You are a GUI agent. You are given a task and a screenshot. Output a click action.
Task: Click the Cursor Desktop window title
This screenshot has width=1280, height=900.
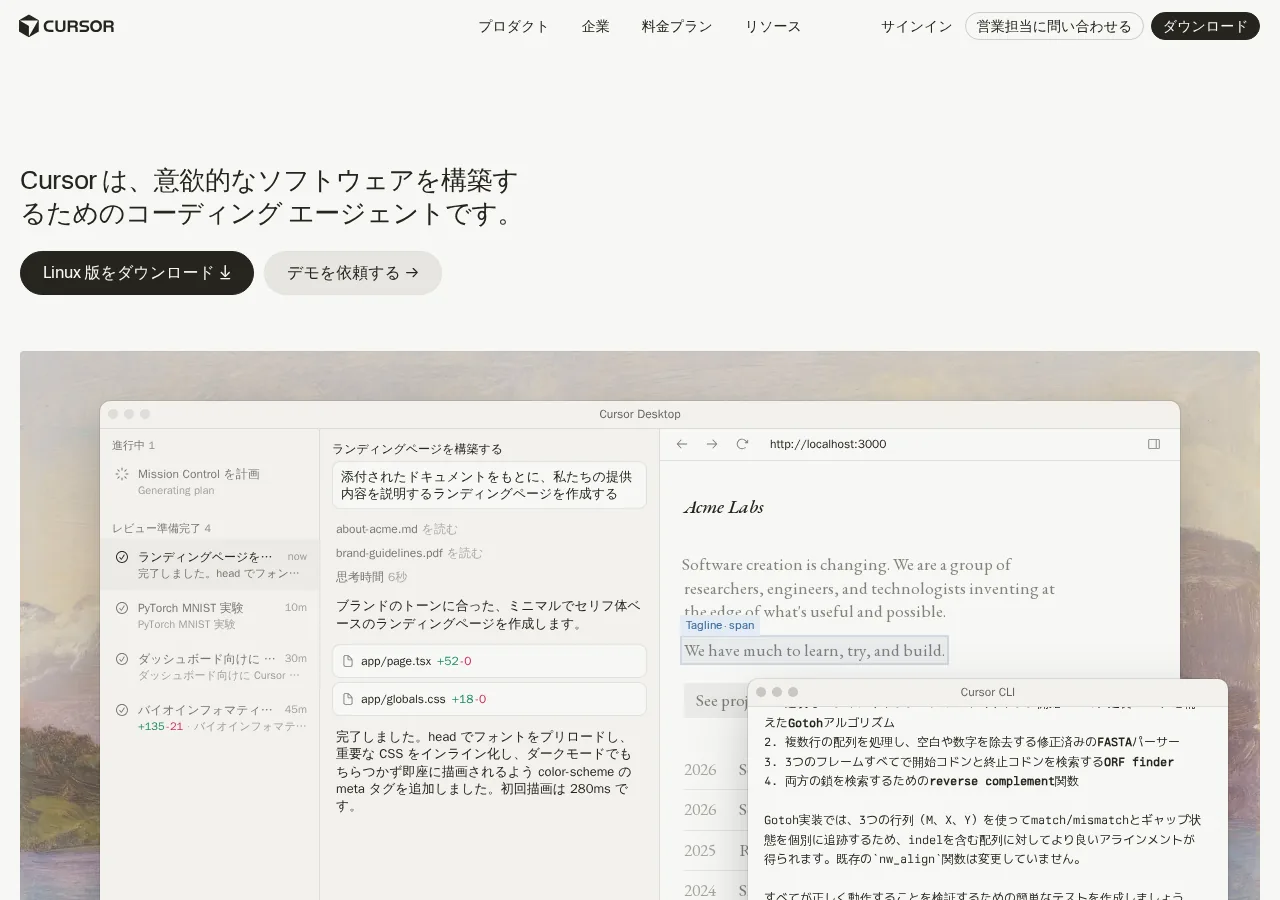pyautogui.click(x=640, y=414)
